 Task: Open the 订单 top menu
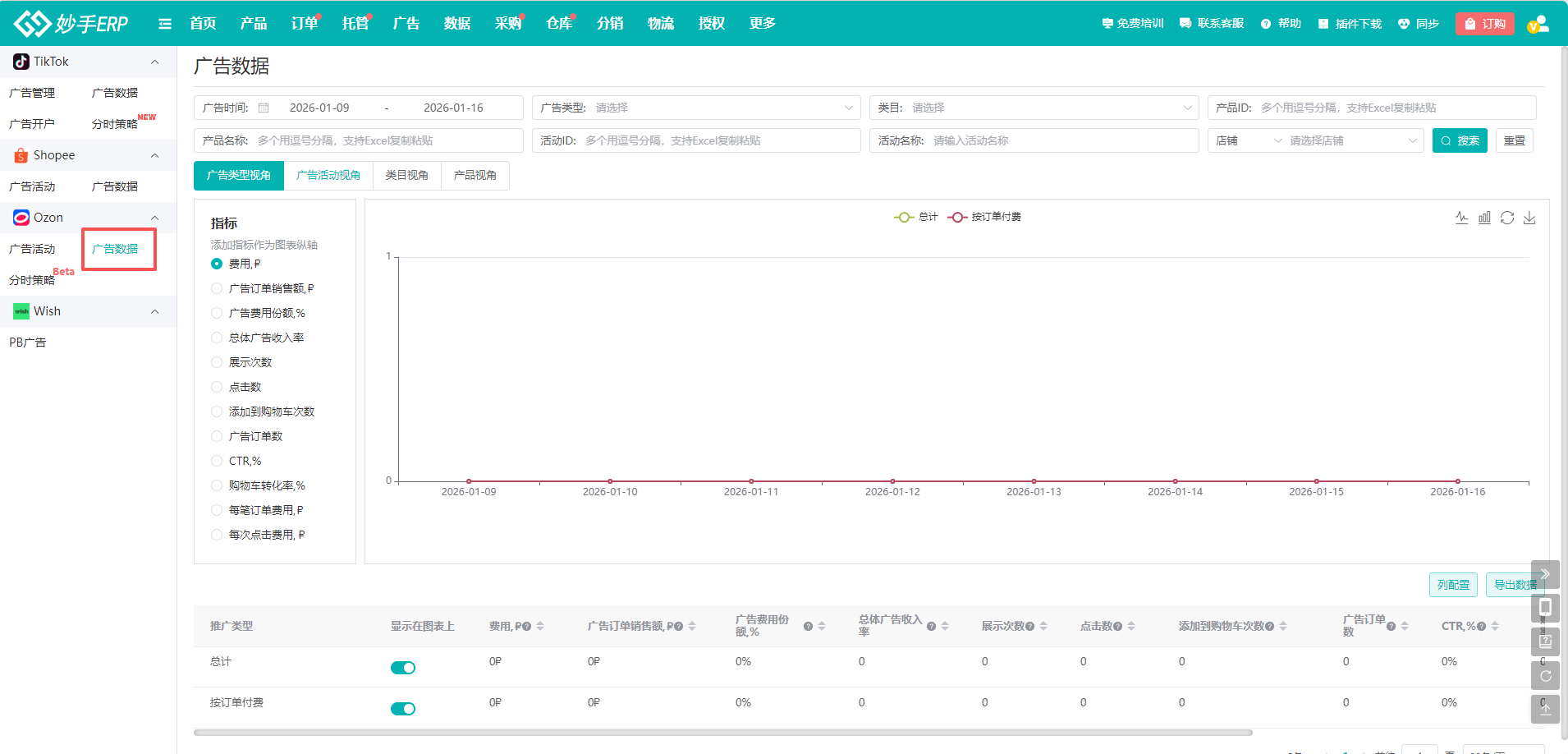(x=305, y=24)
